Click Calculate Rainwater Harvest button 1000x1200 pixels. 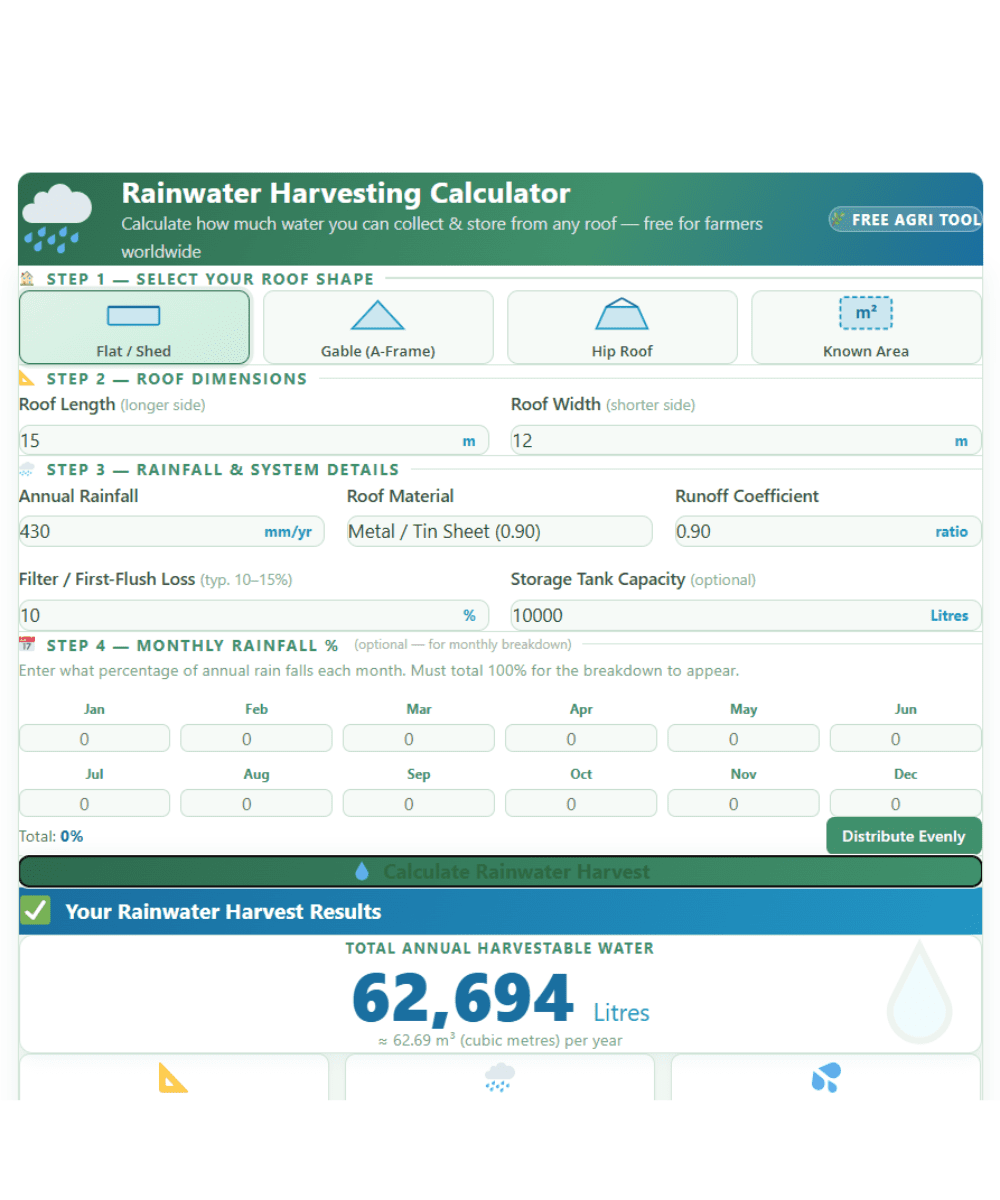pyautogui.click(x=500, y=871)
